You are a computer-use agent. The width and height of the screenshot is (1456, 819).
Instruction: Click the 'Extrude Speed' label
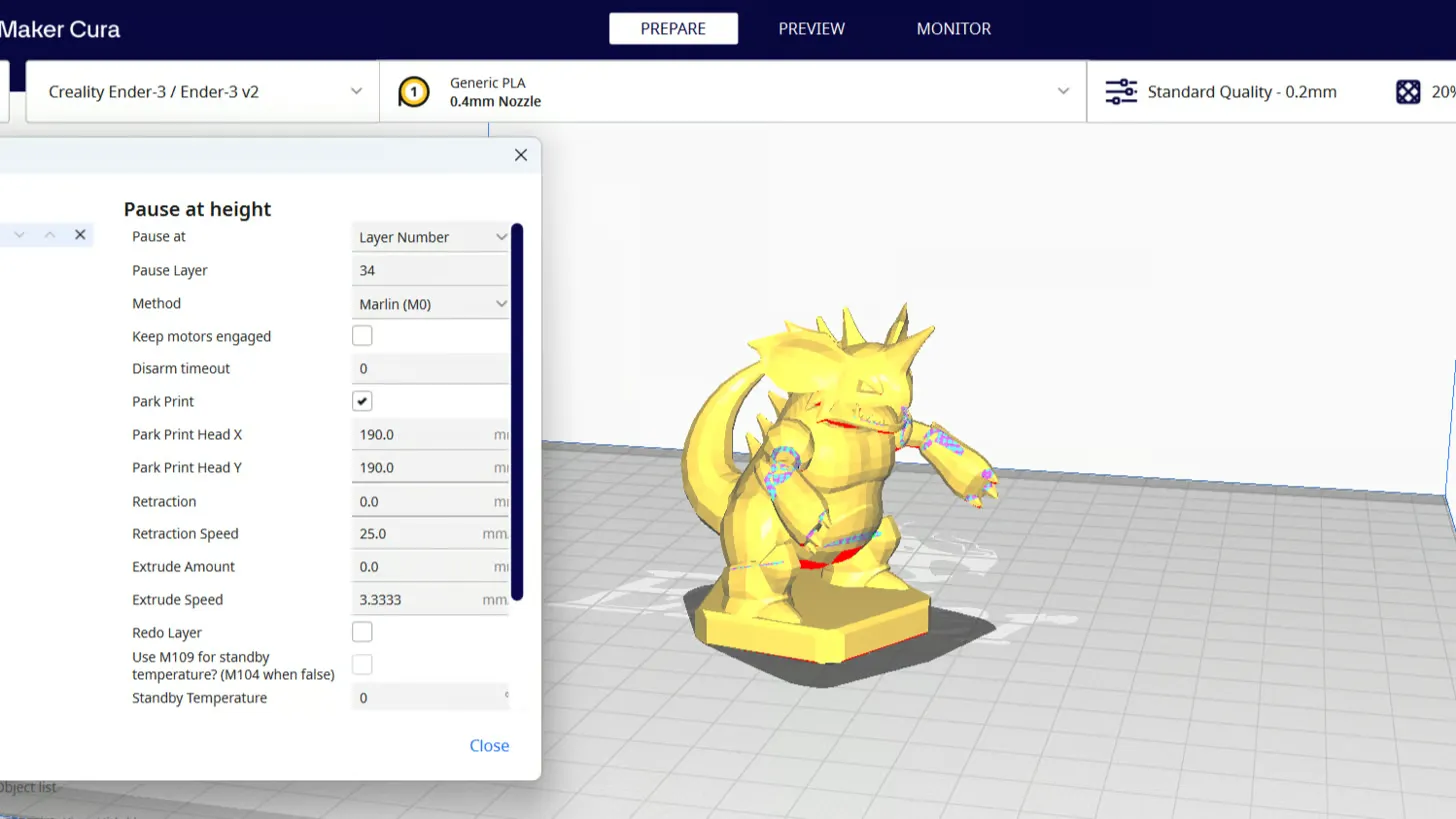click(x=177, y=600)
